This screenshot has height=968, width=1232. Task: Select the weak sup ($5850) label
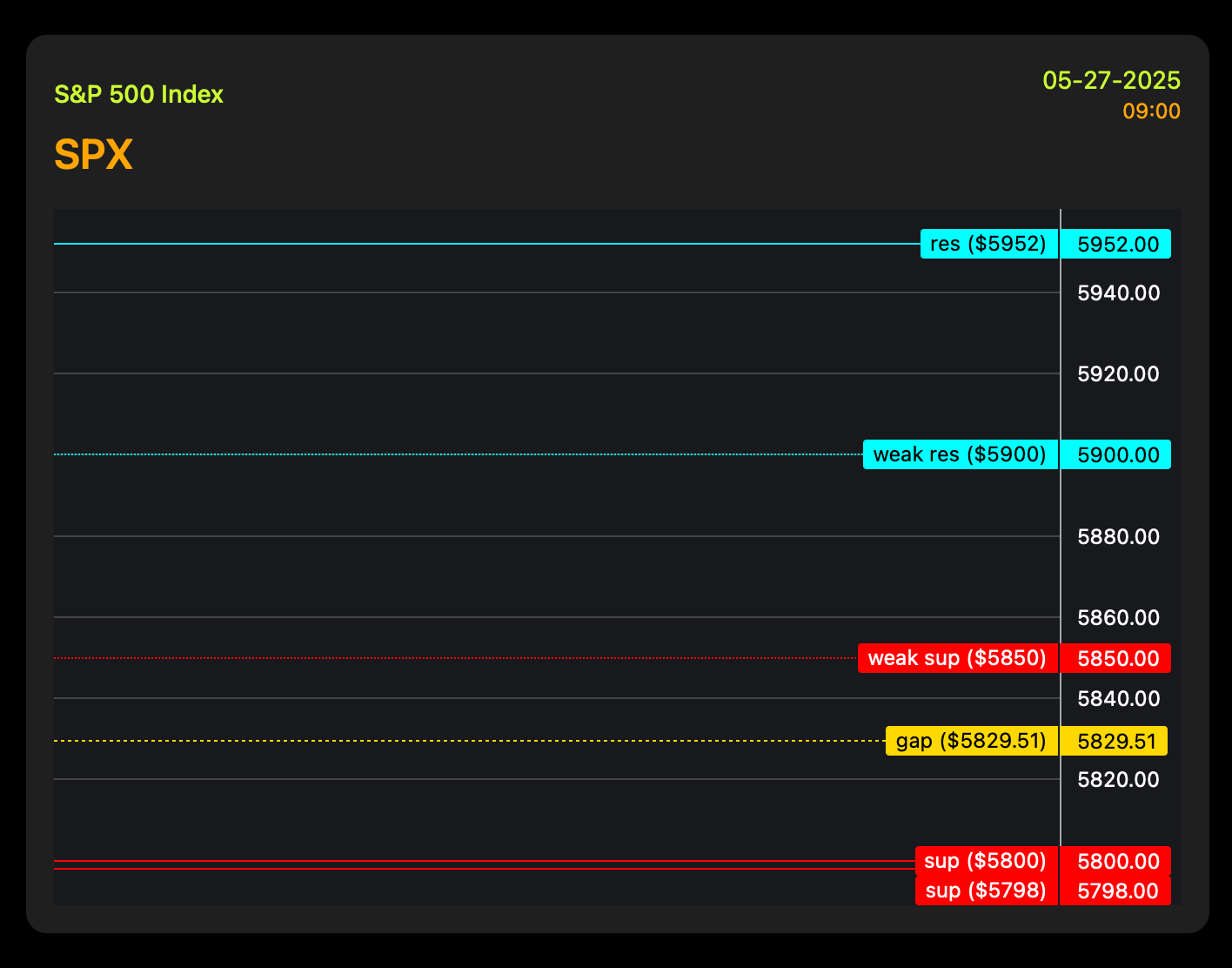pos(958,658)
